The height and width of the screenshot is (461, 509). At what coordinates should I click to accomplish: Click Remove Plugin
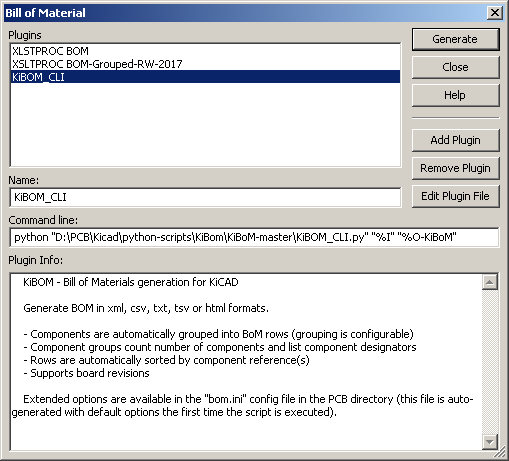pos(455,168)
